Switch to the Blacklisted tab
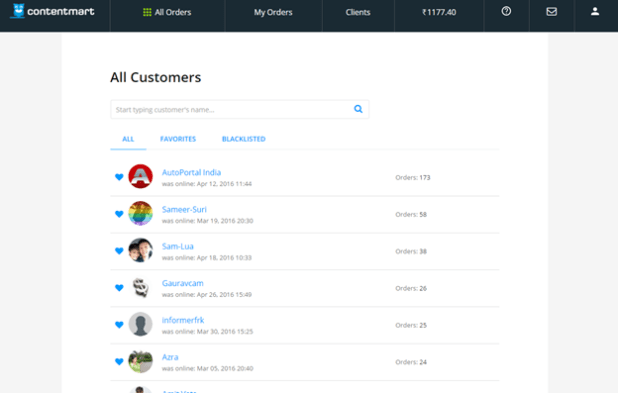This screenshot has height=393, width=618. tap(244, 139)
